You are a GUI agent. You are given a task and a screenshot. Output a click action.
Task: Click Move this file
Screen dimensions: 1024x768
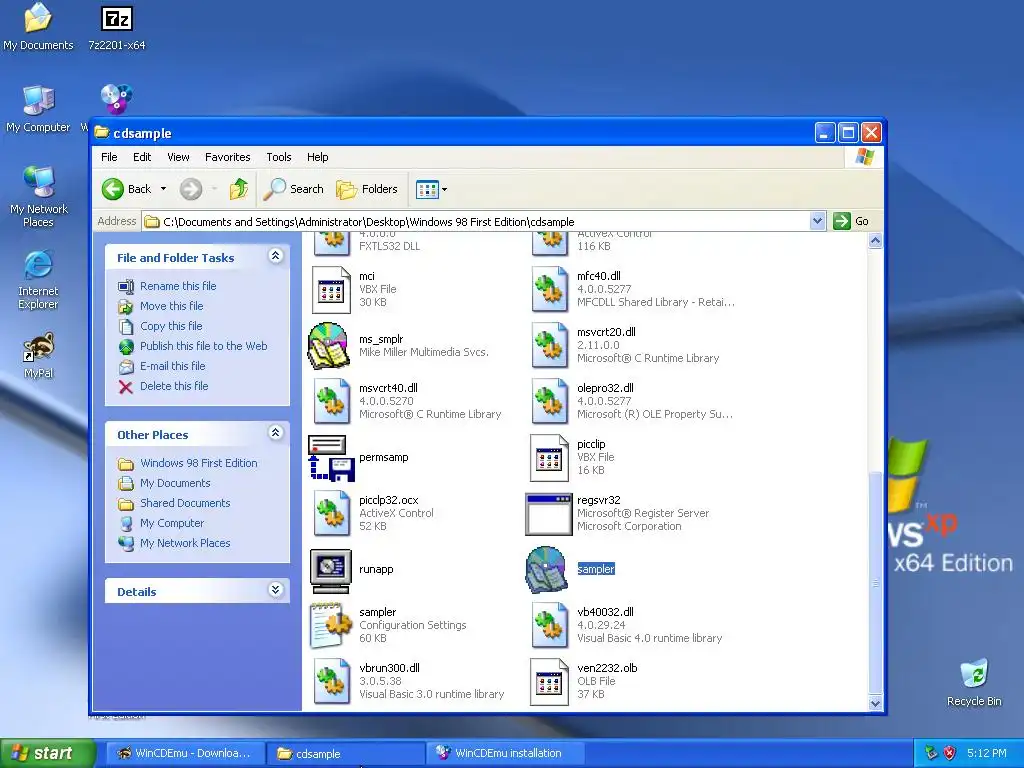(171, 306)
